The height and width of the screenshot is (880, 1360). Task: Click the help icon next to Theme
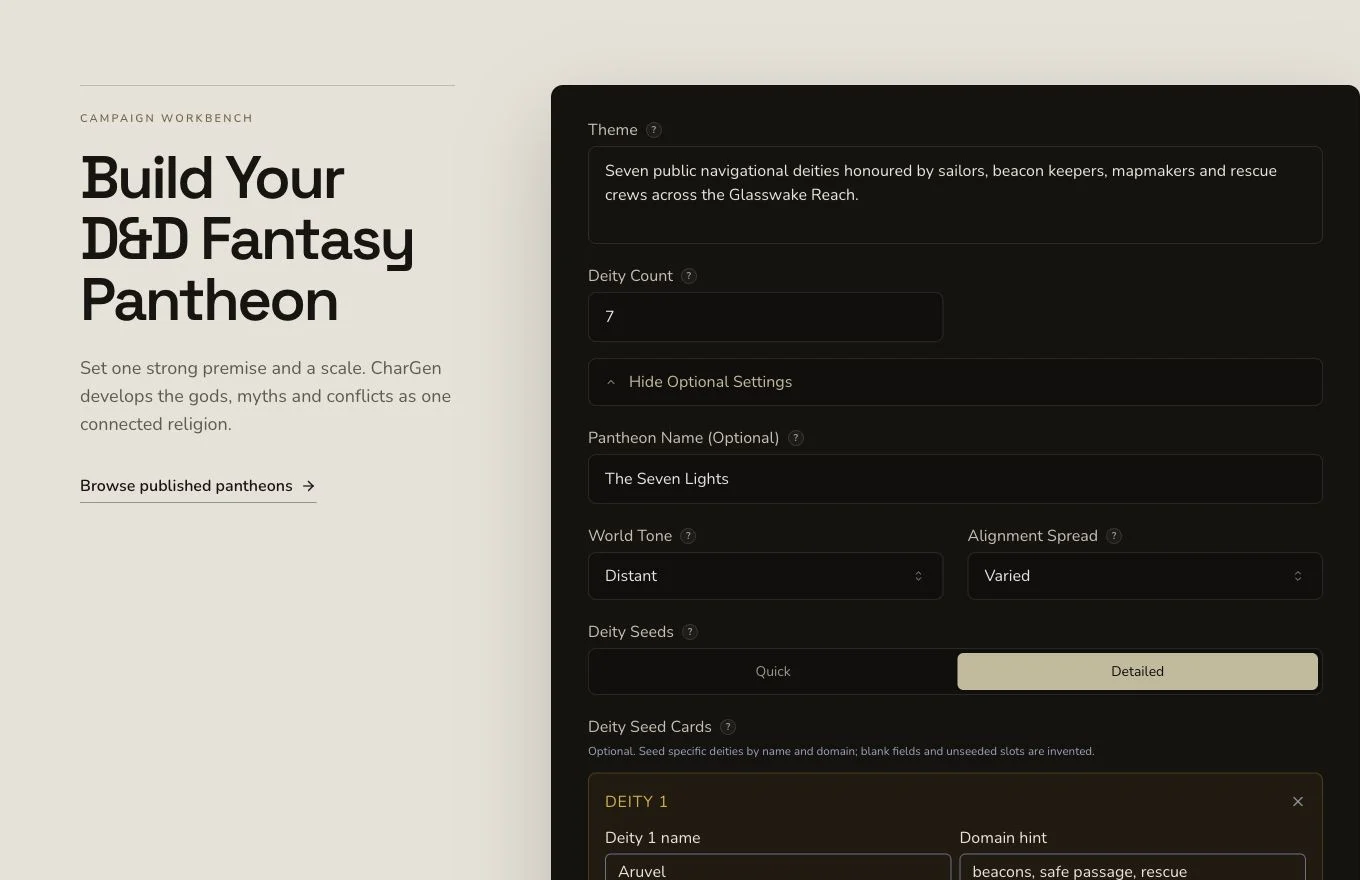654,130
